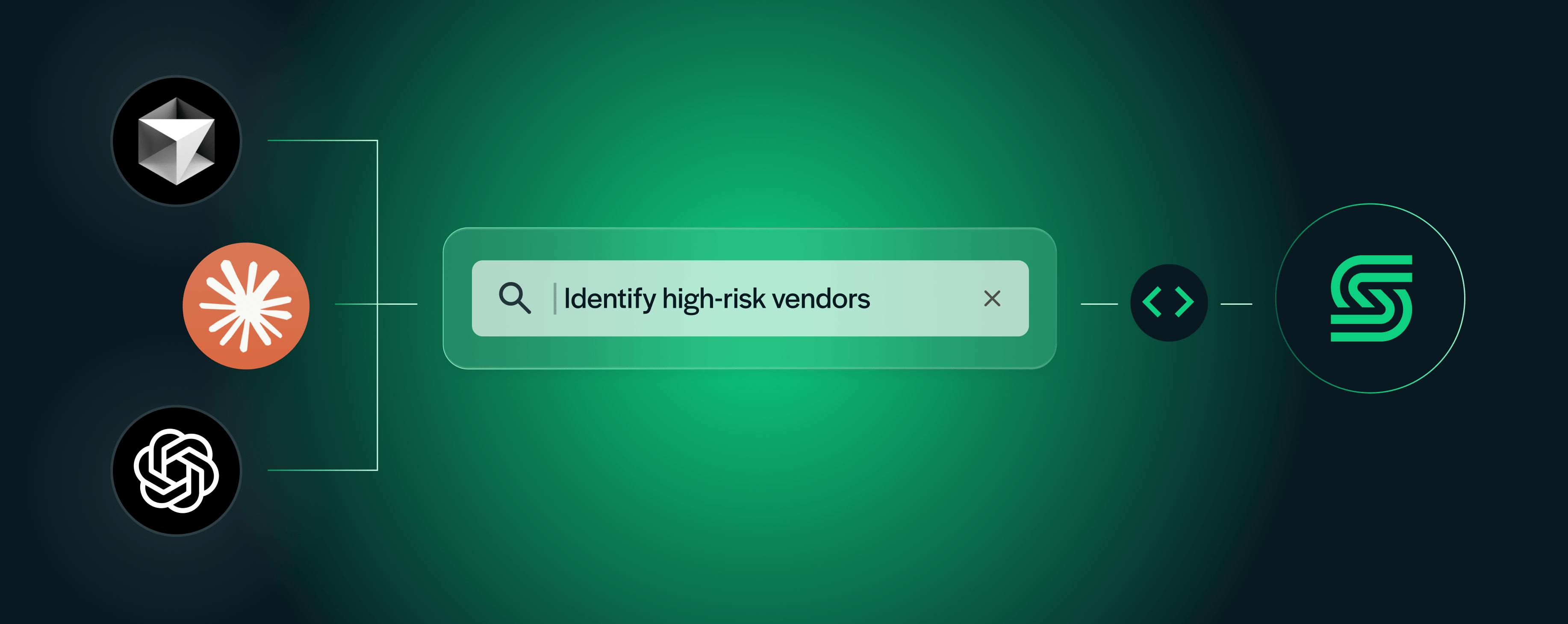The height and width of the screenshot is (624, 1568).
Task: Click the left angle bracket in code icon
Action: tap(1152, 303)
